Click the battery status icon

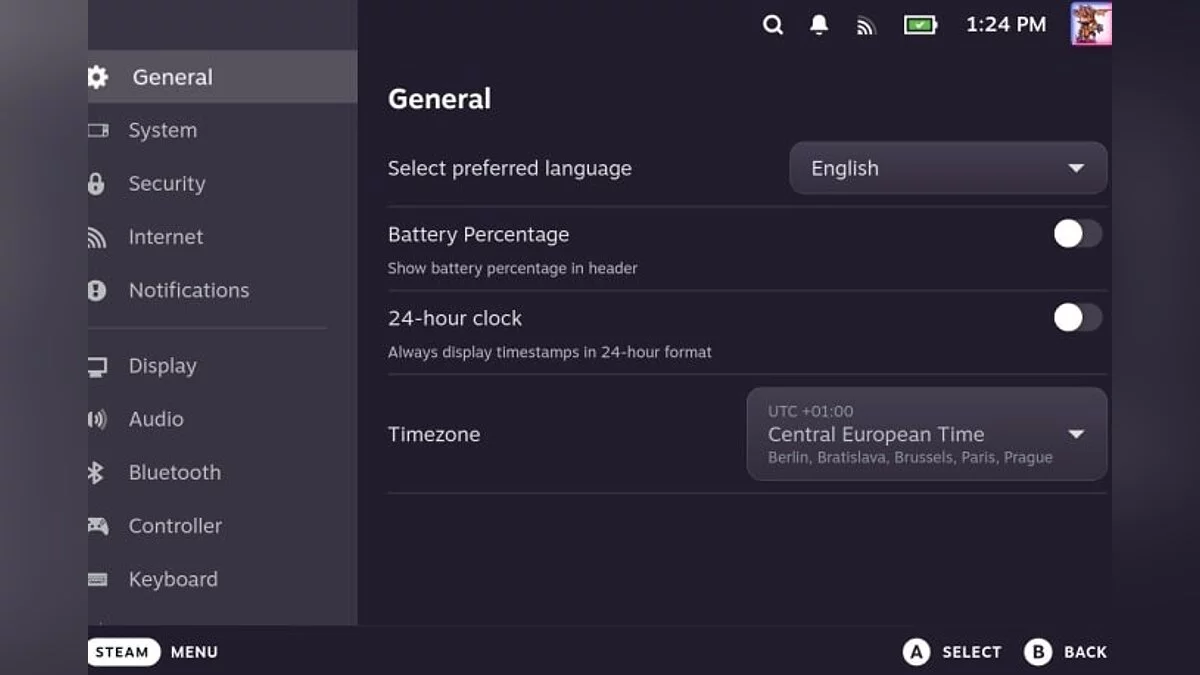pyautogui.click(x=920, y=25)
